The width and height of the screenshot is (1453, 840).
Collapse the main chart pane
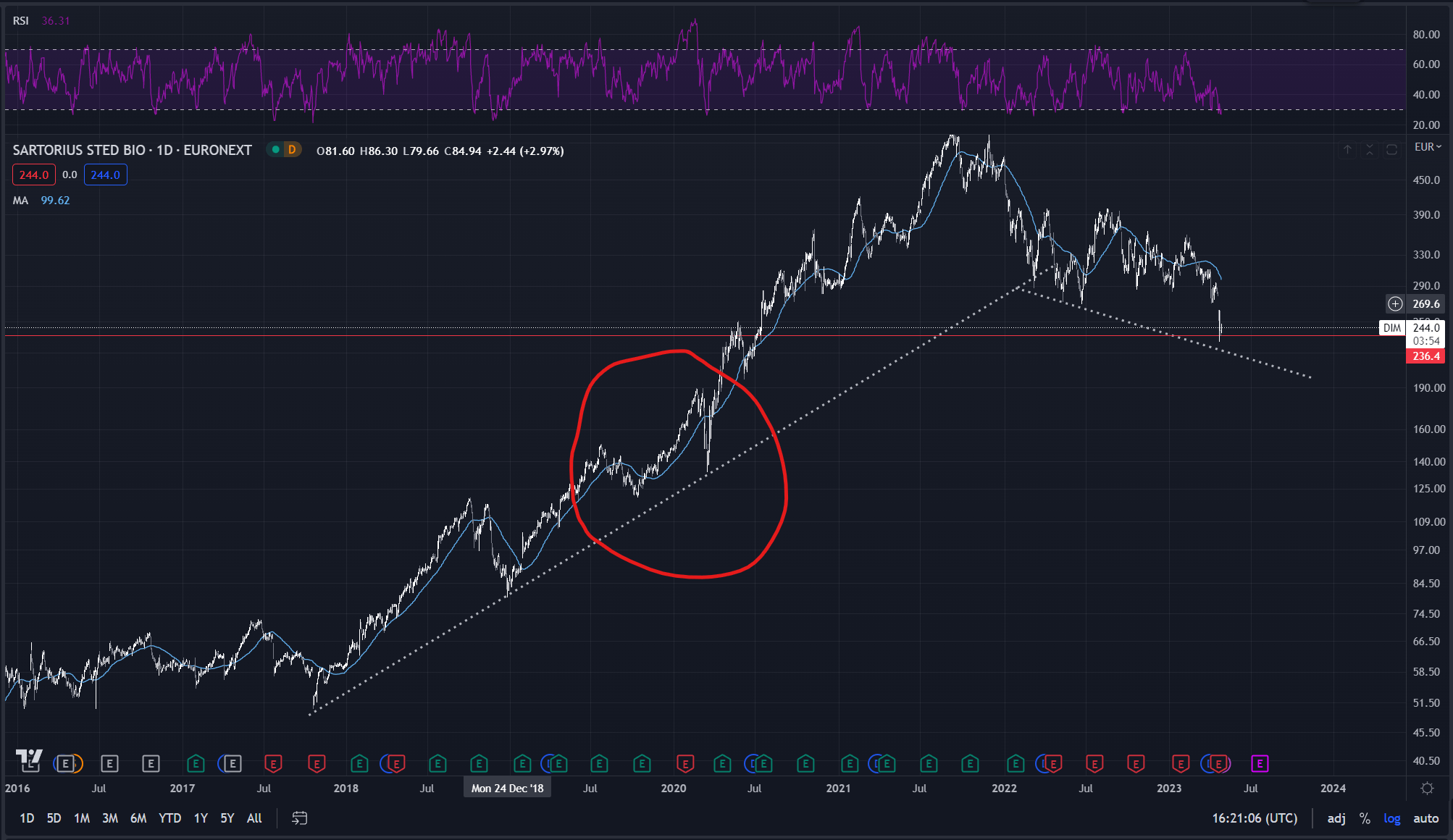click(1369, 150)
